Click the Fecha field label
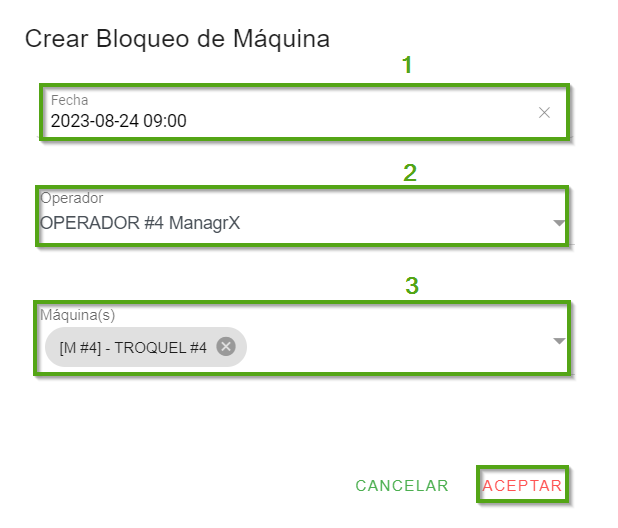This screenshot has height=528, width=618. tap(70, 101)
